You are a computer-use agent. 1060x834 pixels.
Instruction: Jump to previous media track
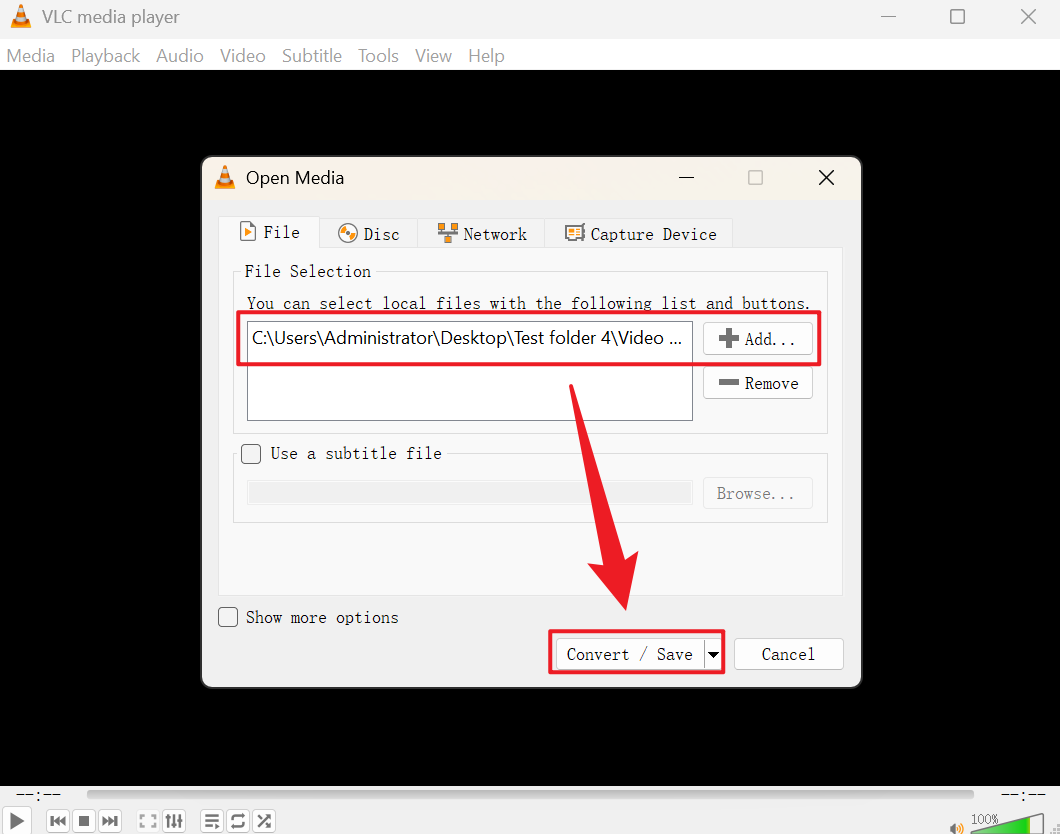point(58,821)
